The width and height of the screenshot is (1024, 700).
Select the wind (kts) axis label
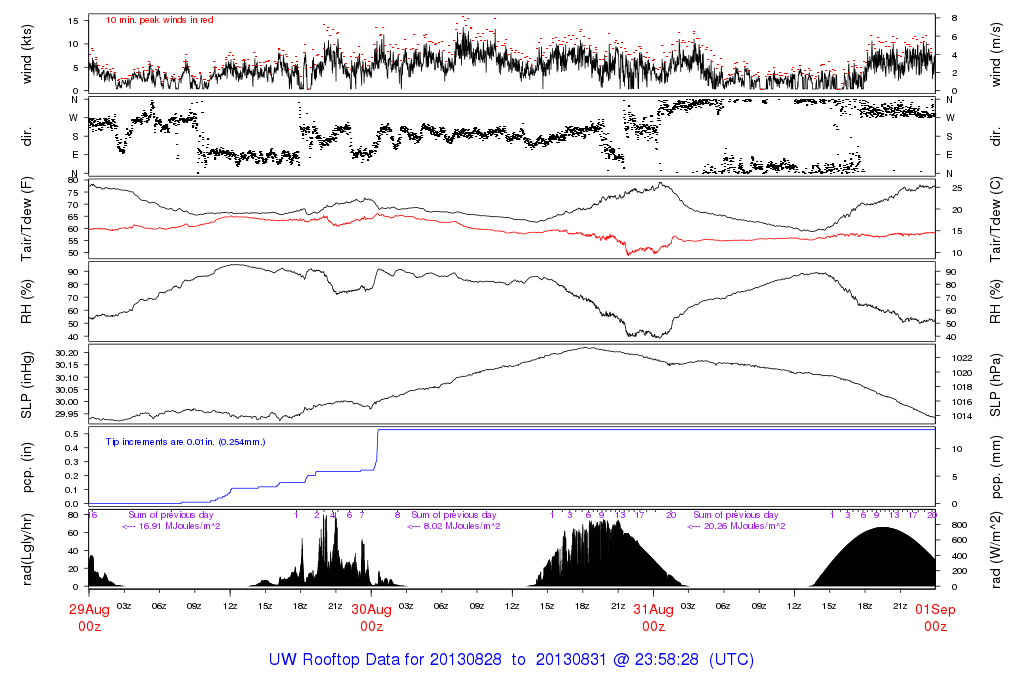(x=28, y=52)
